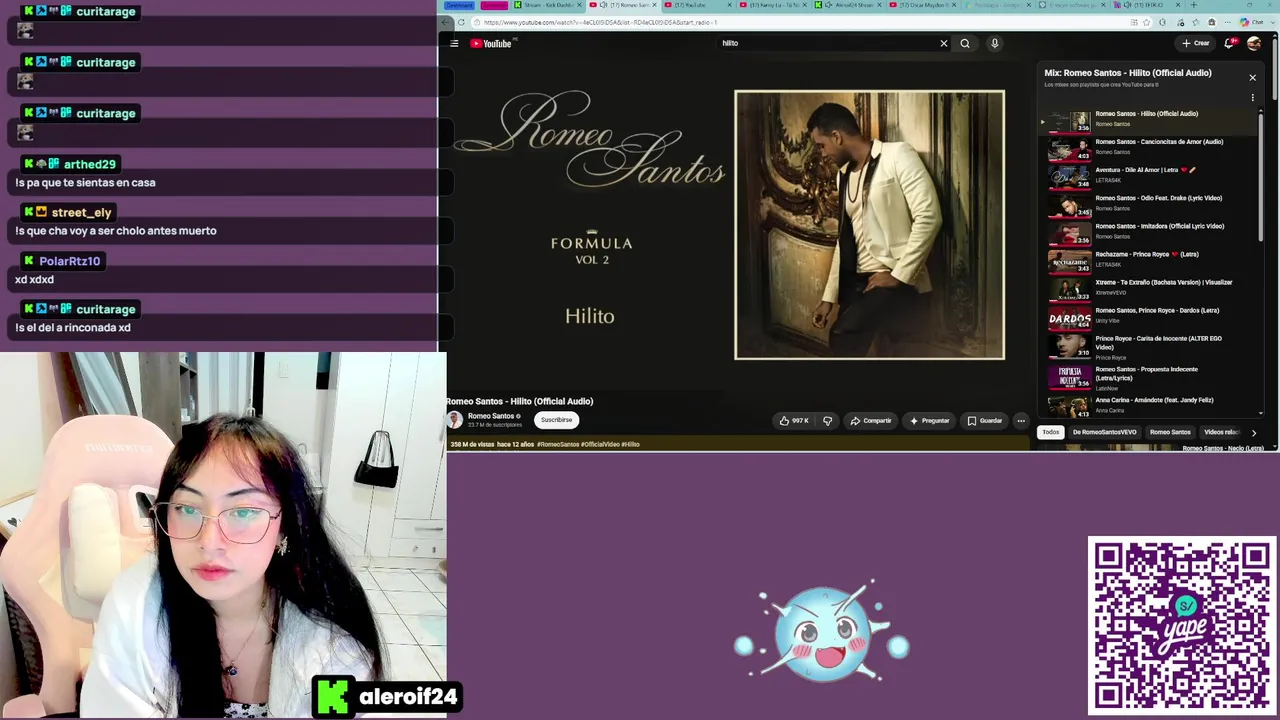The height and width of the screenshot is (720, 1280).
Task: Select the Romeo Santos filter chip
Action: coord(1170,432)
